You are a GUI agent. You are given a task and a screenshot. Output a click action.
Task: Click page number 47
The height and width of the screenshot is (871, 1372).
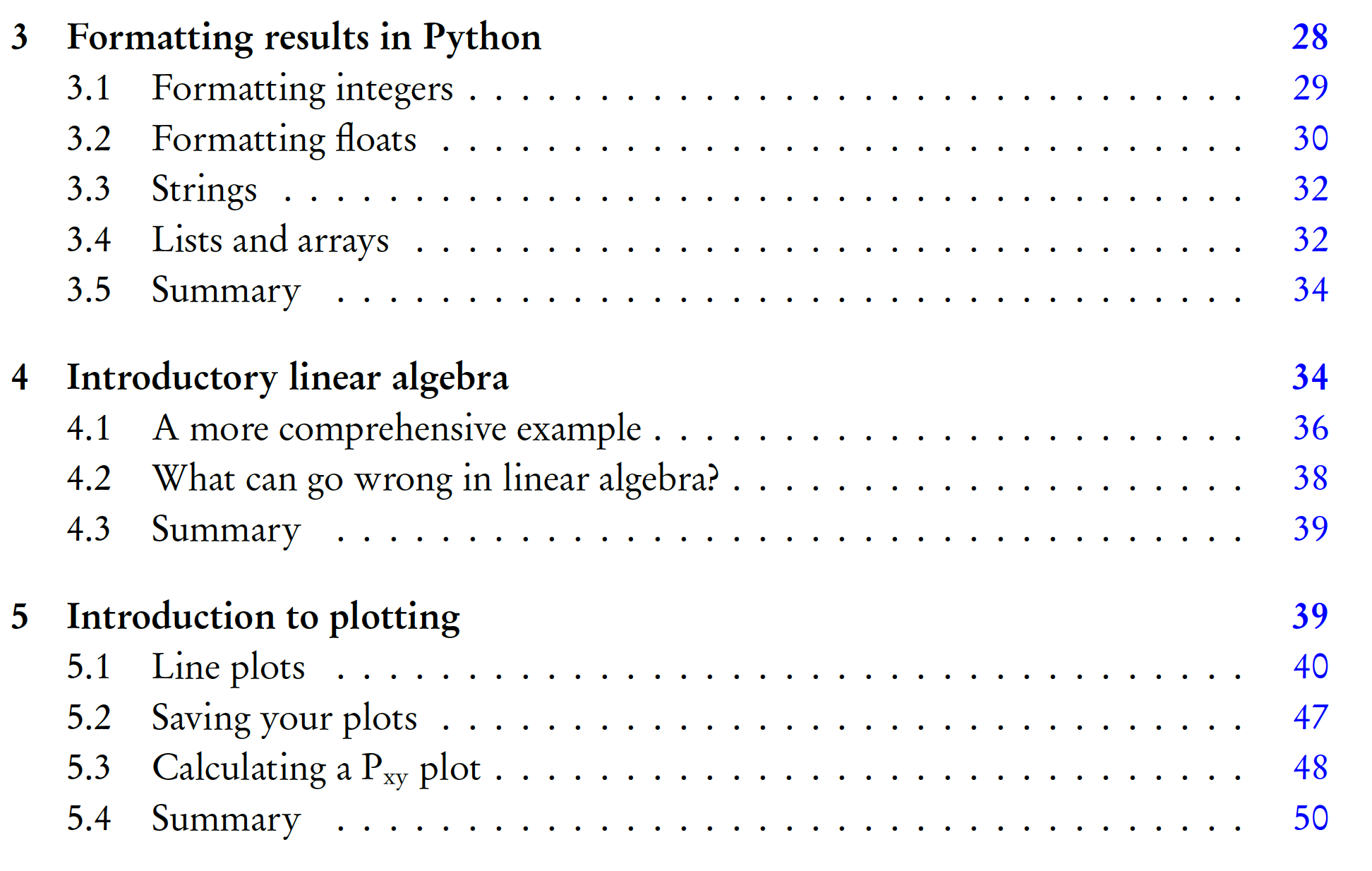pyautogui.click(x=1310, y=718)
